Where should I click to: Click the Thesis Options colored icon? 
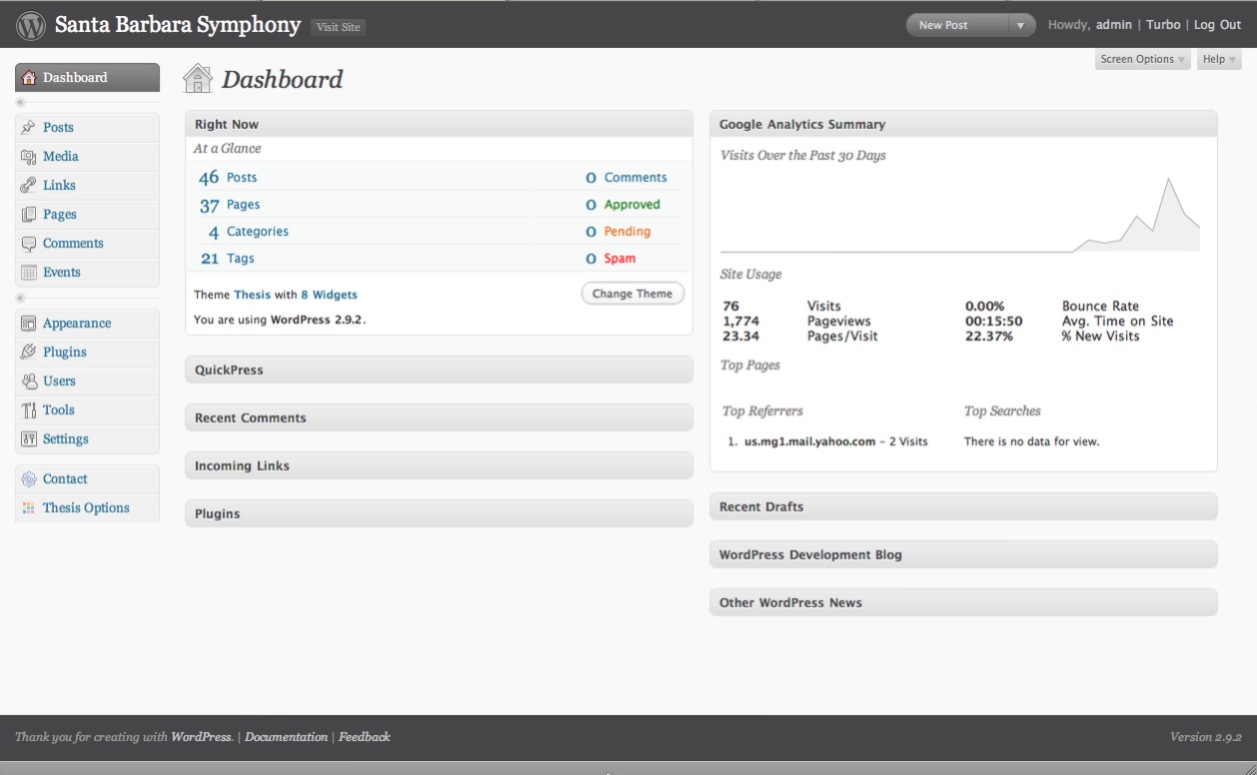coord(29,508)
